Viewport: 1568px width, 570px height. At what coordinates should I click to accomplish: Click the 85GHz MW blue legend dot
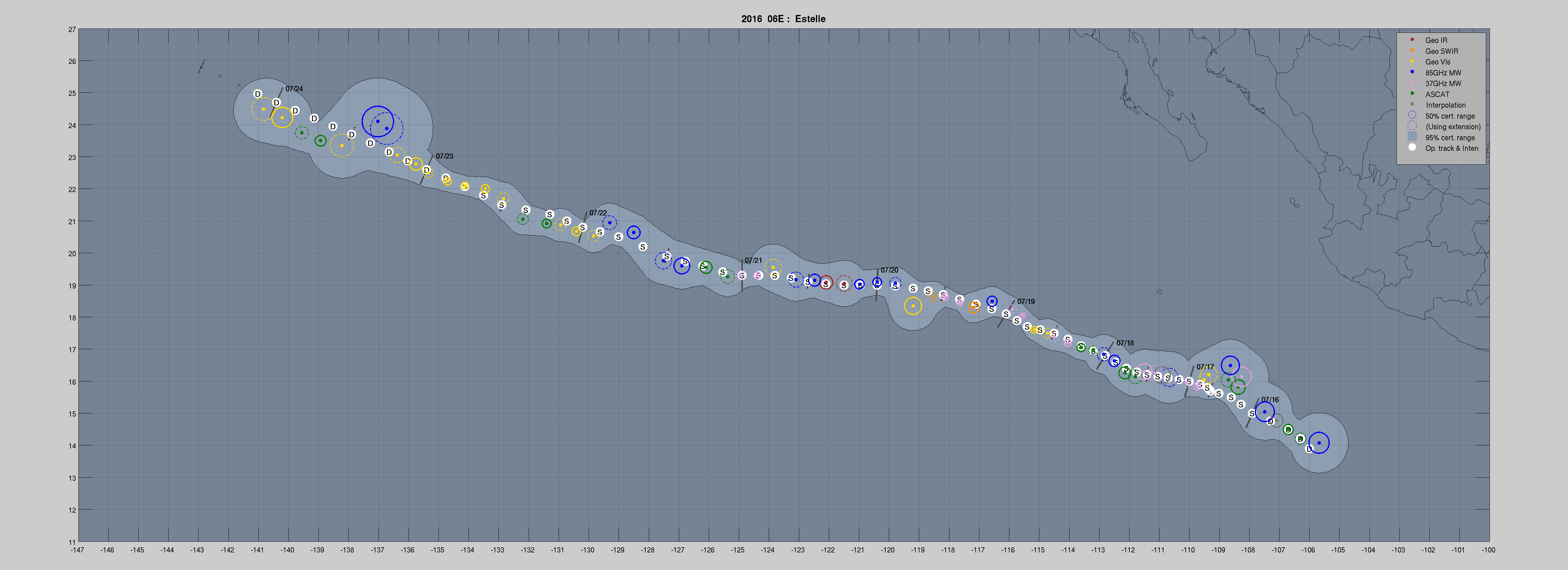pyautogui.click(x=1412, y=72)
